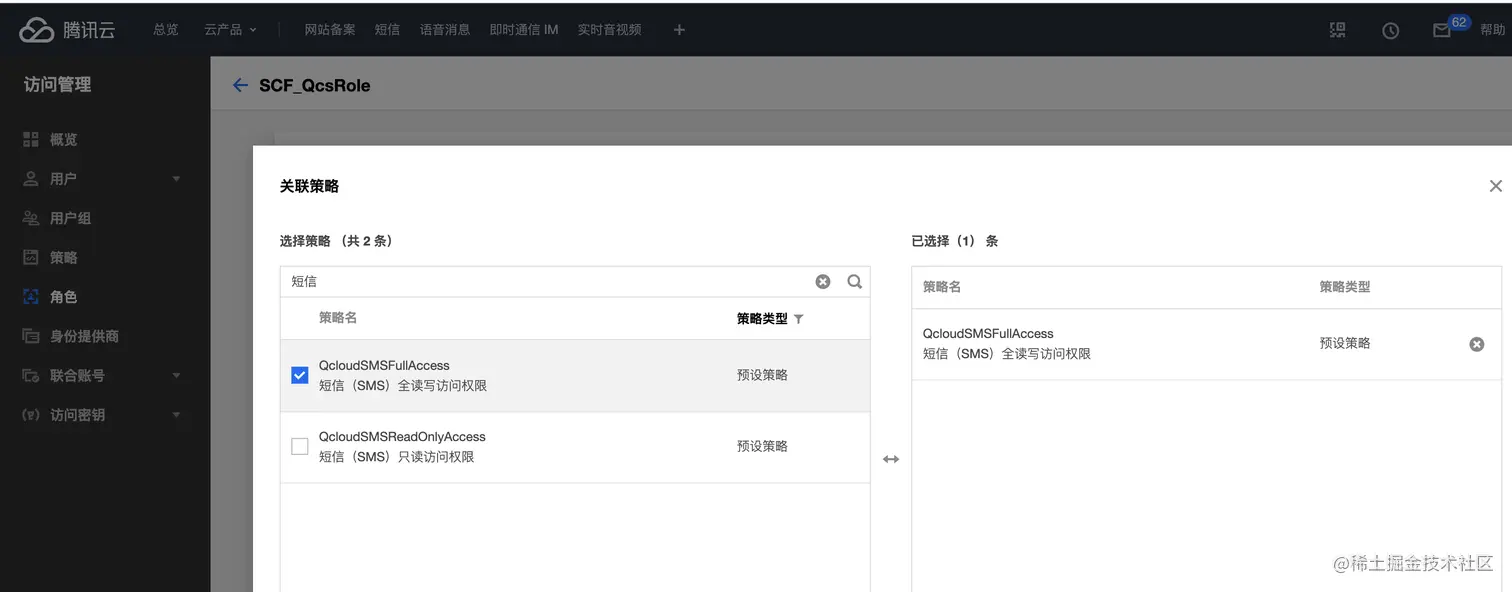1512x592 pixels.
Task: Open 概览 in the sidebar
Action: [64, 139]
